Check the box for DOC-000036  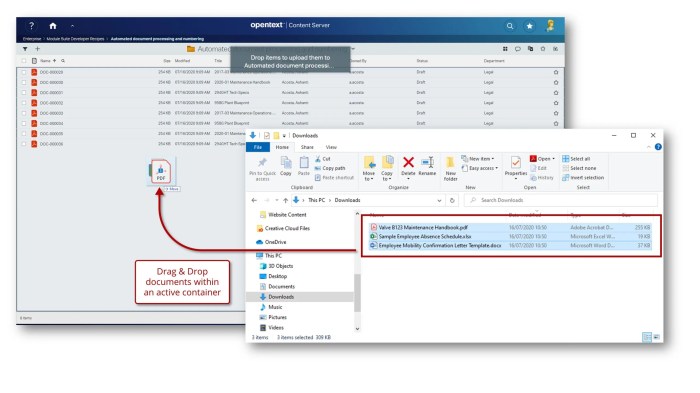click(x=24, y=144)
